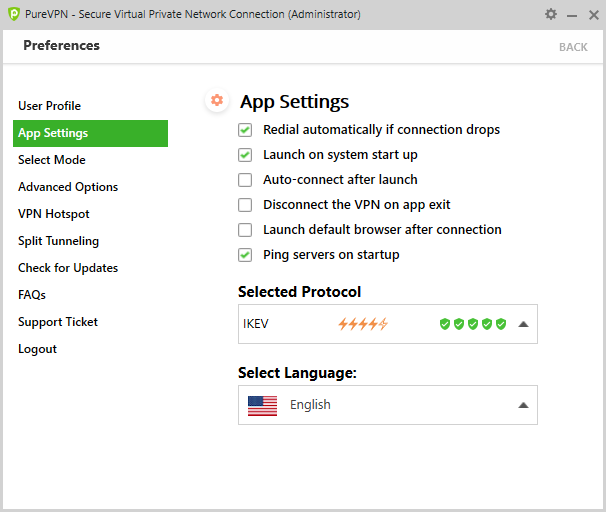Open the Selected Protocol IKEV dropdown
Screen dimensions: 606x512
pyautogui.click(x=388, y=324)
